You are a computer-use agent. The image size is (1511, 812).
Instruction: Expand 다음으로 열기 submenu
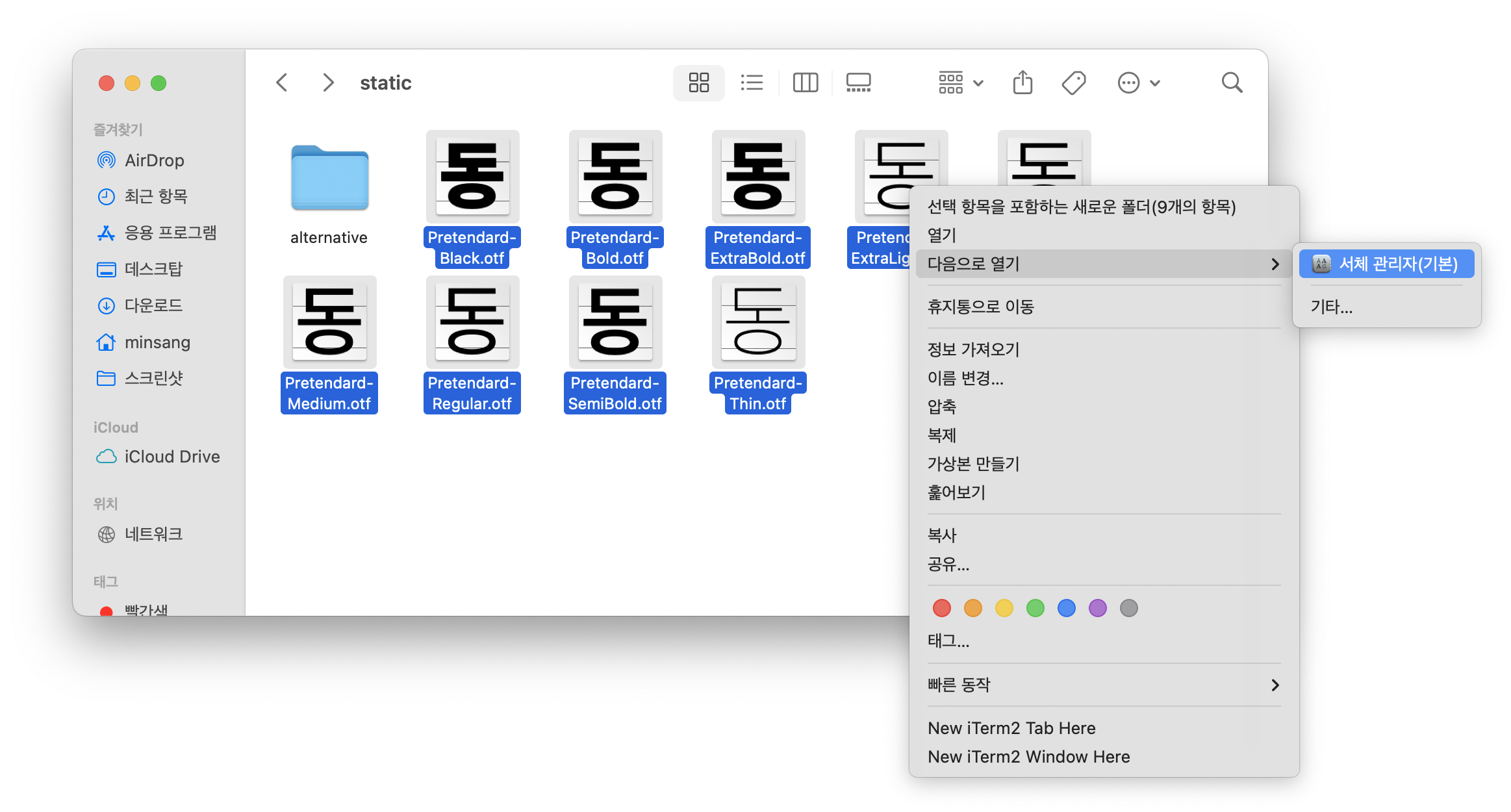point(1104,264)
